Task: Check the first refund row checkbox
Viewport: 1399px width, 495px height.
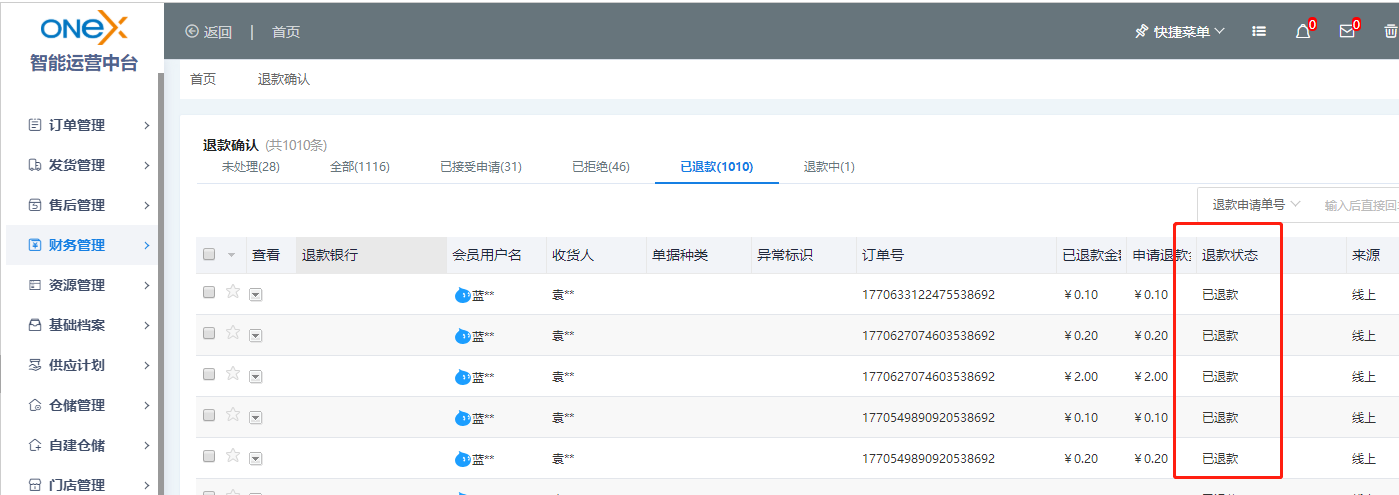Action: pyautogui.click(x=209, y=293)
